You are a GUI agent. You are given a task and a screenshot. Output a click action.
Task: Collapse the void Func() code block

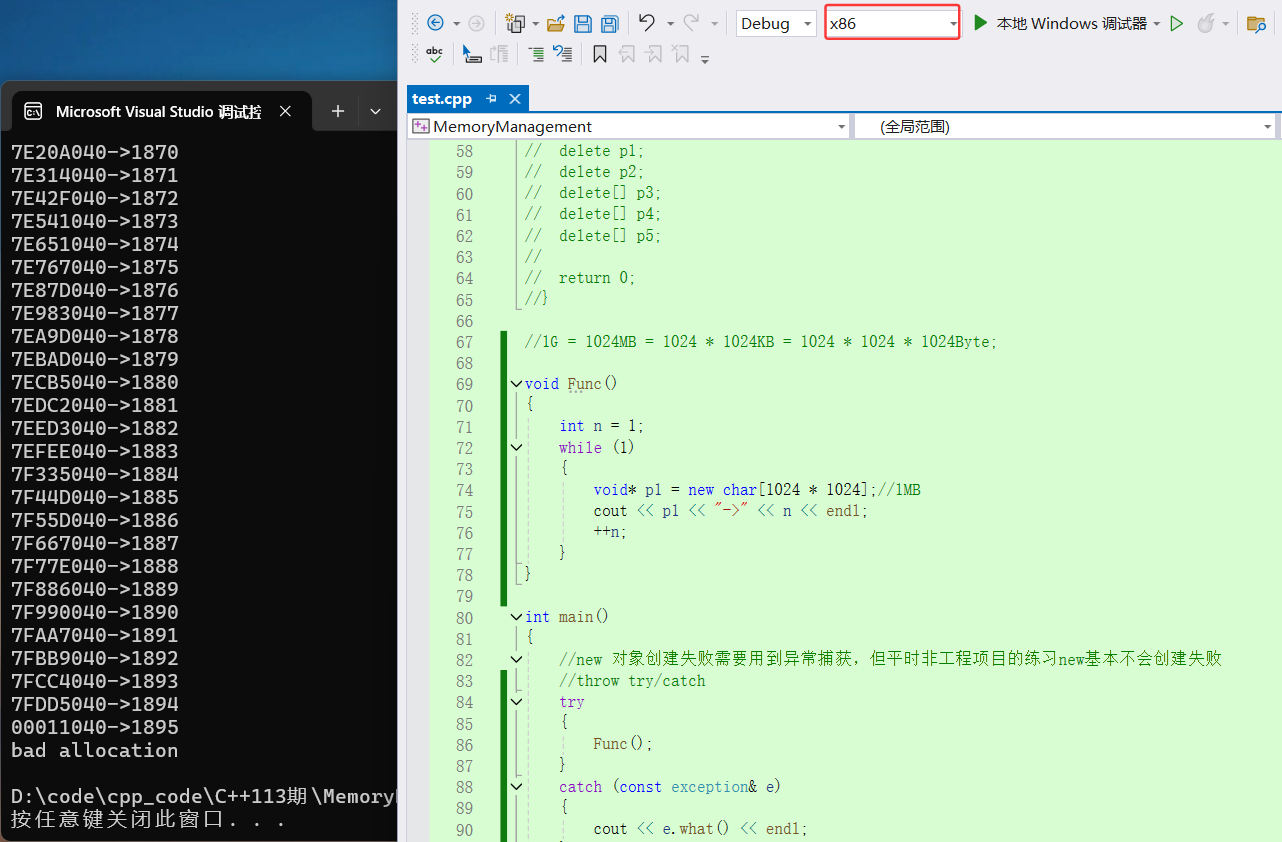[516, 384]
